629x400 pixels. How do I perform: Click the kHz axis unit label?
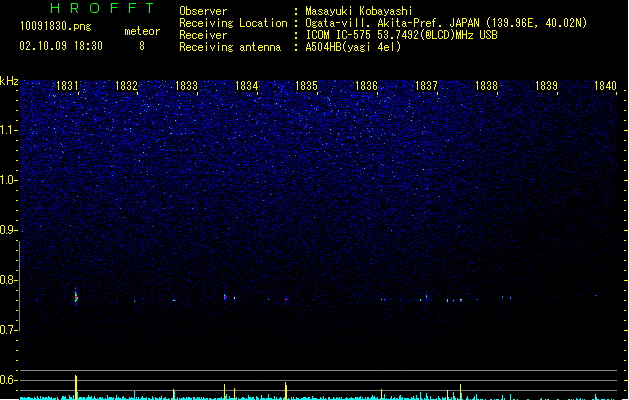click(x=9, y=81)
